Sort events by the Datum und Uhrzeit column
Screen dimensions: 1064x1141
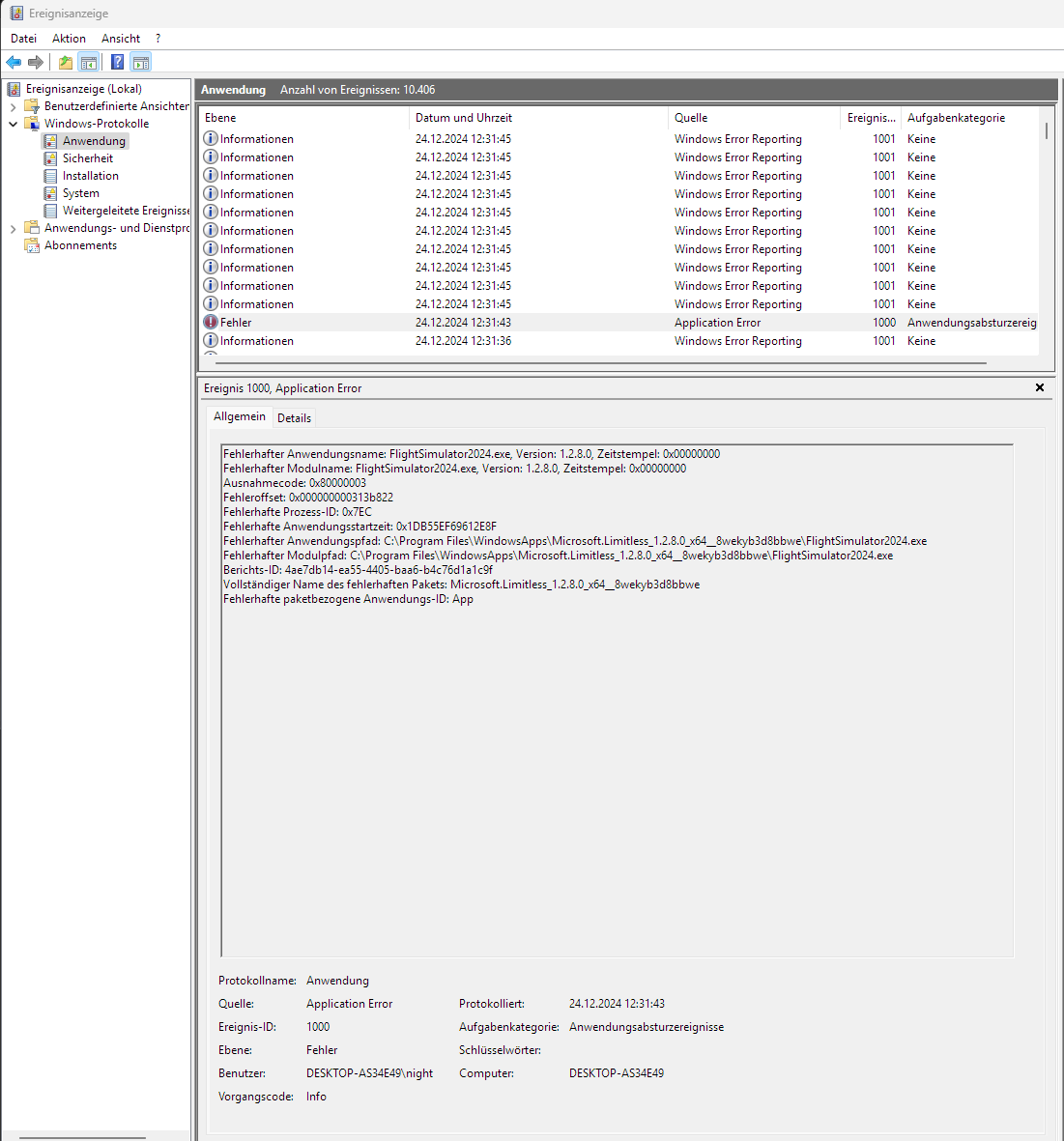pyautogui.click(x=464, y=117)
